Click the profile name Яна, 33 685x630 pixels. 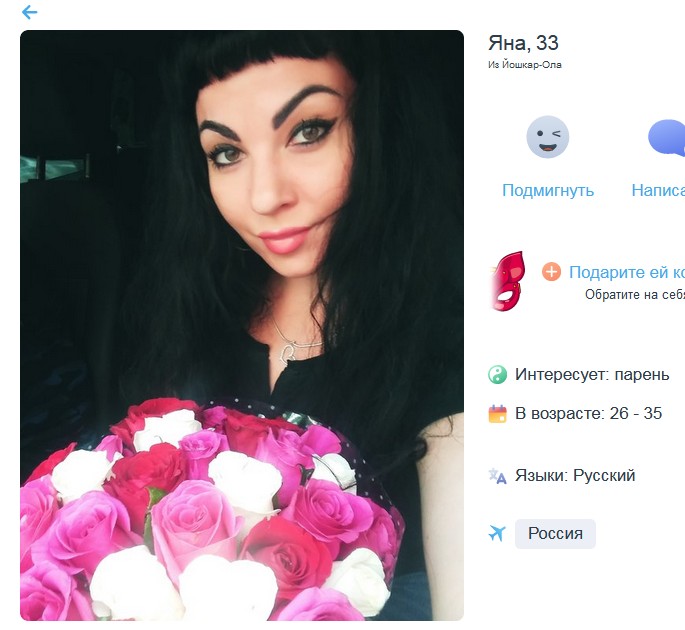(x=523, y=43)
